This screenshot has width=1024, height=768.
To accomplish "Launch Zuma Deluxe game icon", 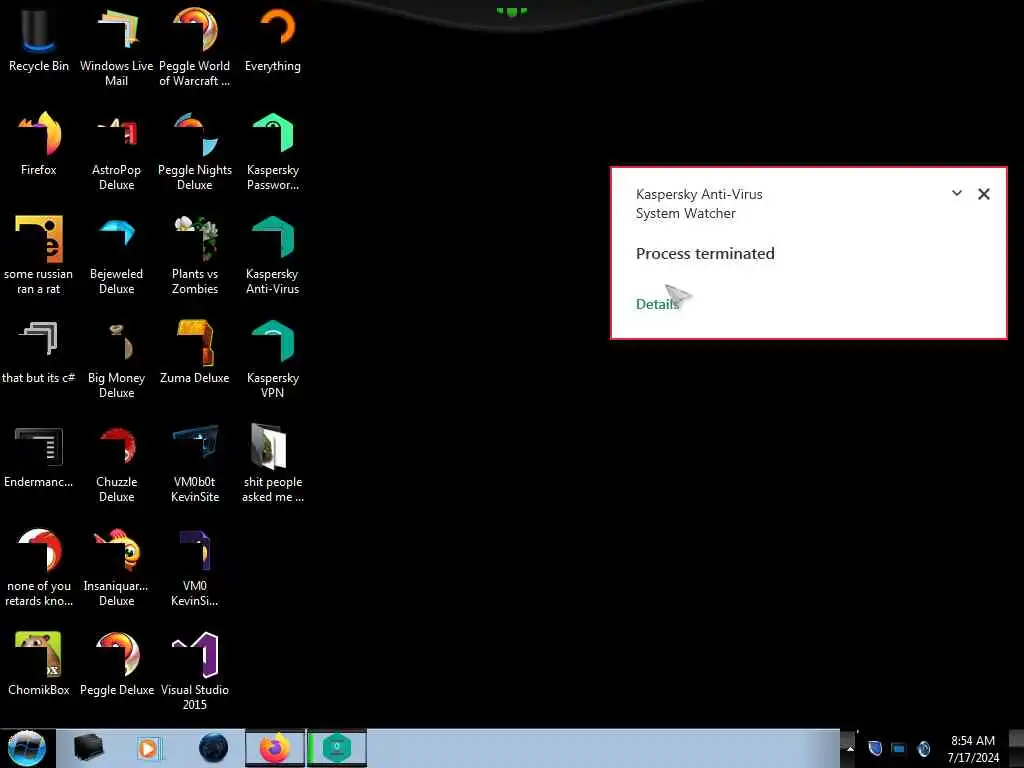I will pyautogui.click(x=195, y=353).
